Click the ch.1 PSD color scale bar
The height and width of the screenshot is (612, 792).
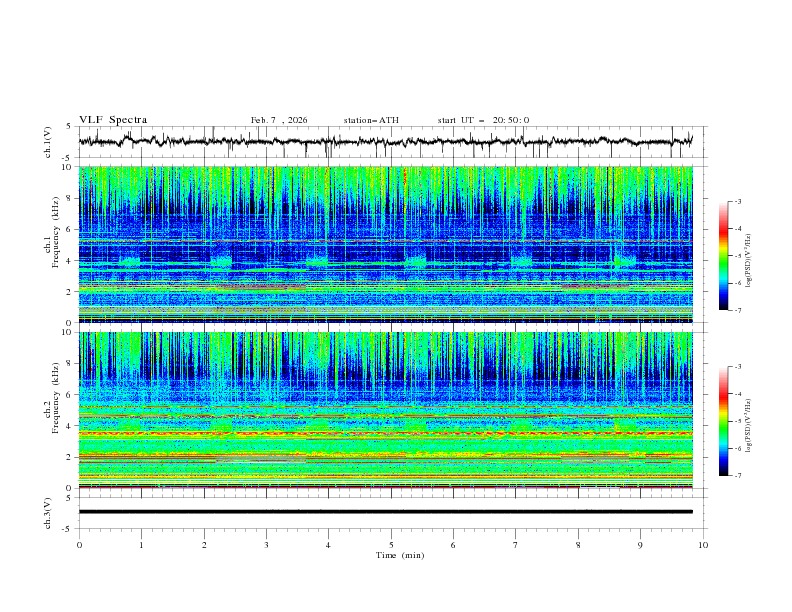point(724,256)
